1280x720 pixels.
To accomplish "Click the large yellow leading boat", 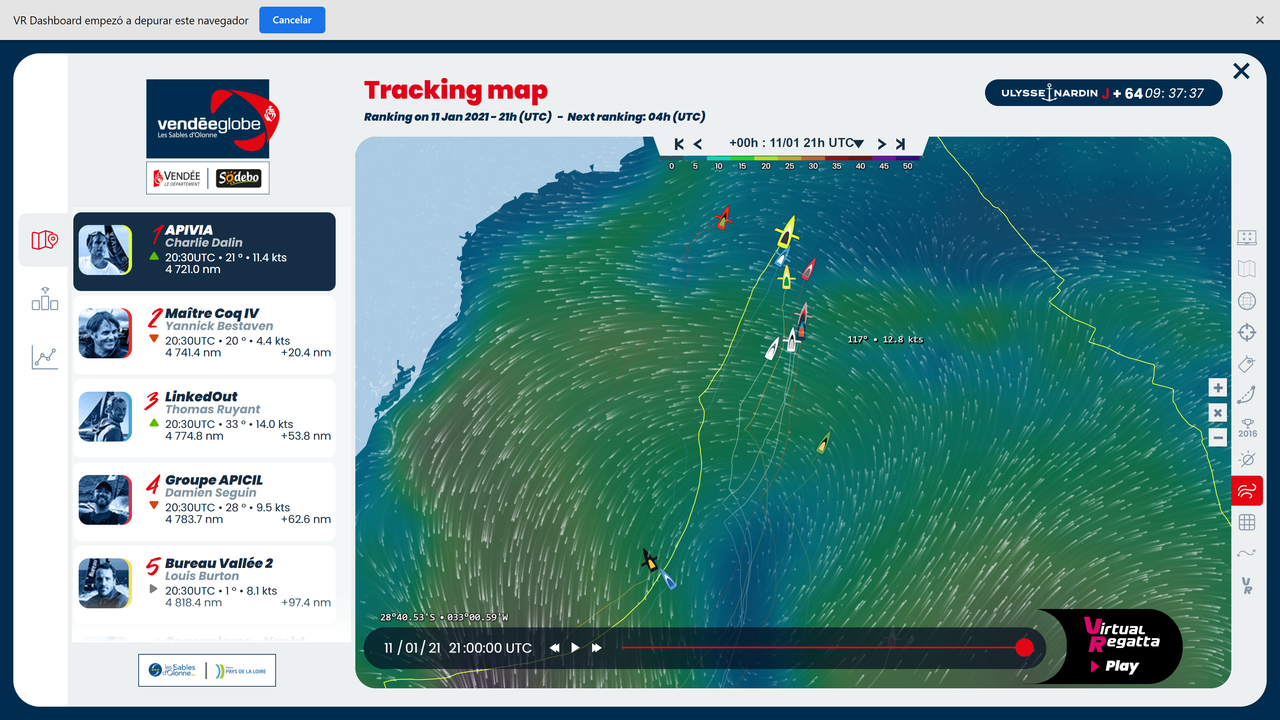I will [788, 234].
